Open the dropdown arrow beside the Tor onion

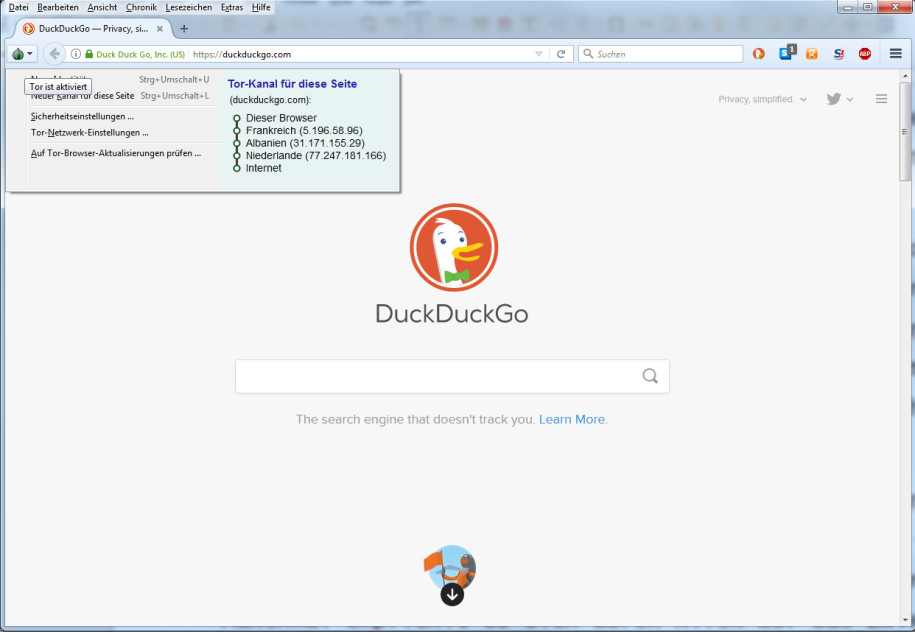click(30, 54)
